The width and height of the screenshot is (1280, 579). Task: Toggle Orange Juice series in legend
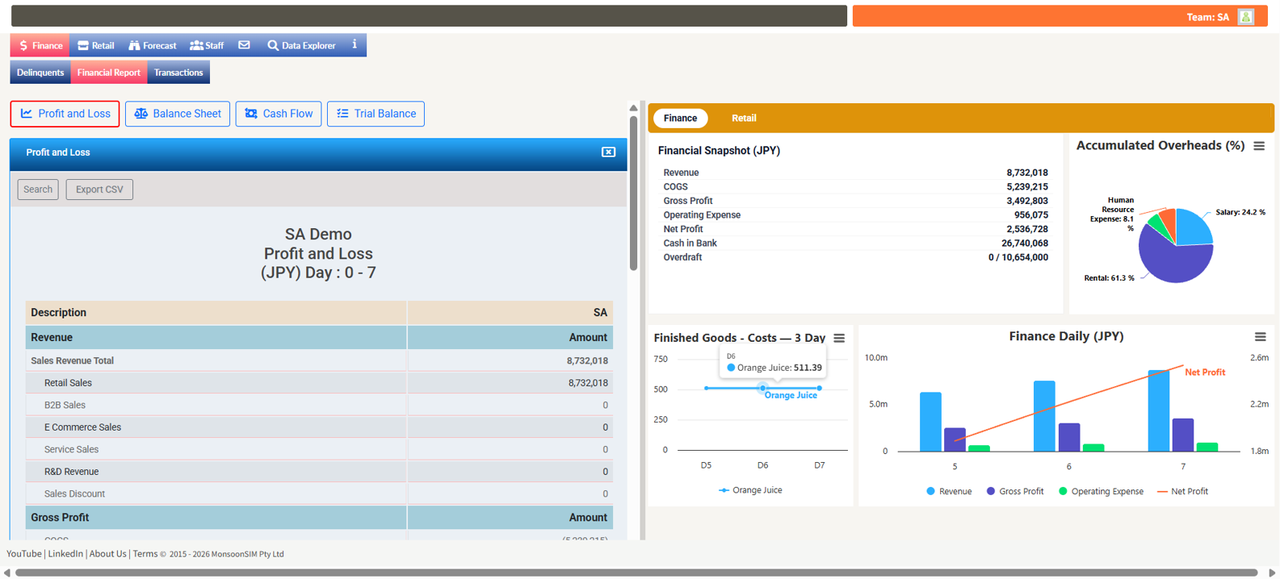[x=750, y=490]
